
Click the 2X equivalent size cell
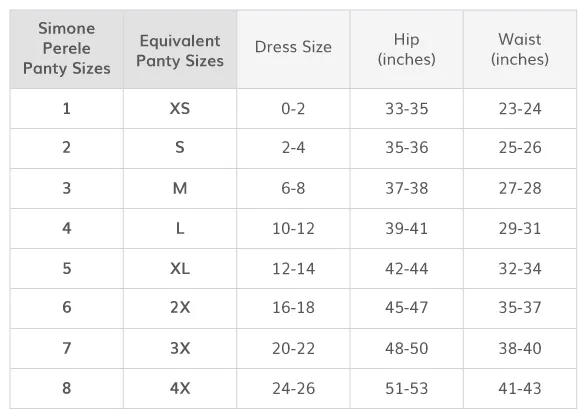tap(180, 308)
